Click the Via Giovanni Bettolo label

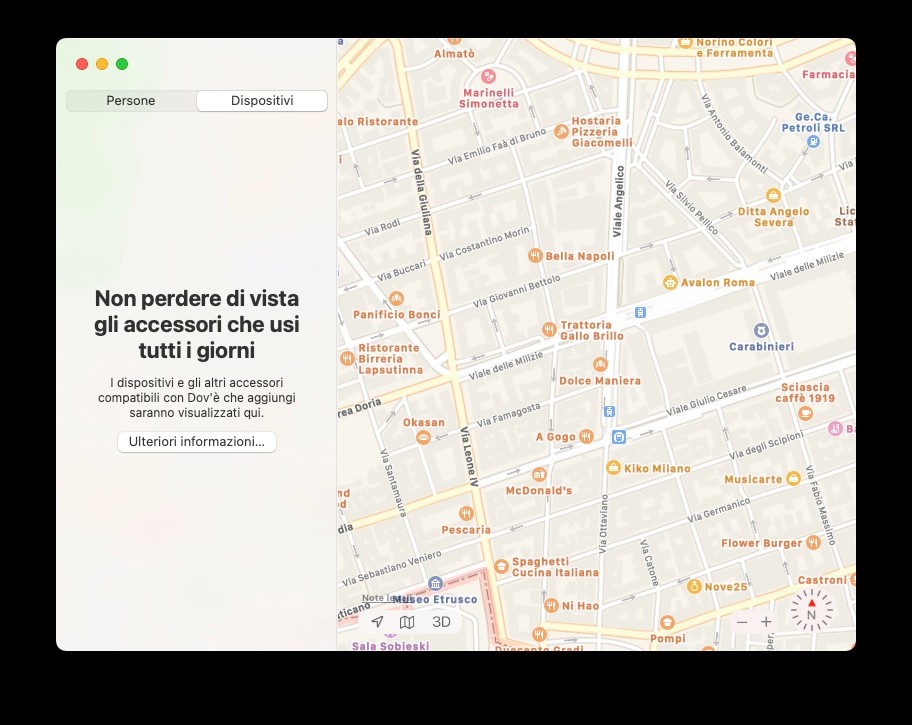pyautogui.click(x=516, y=291)
